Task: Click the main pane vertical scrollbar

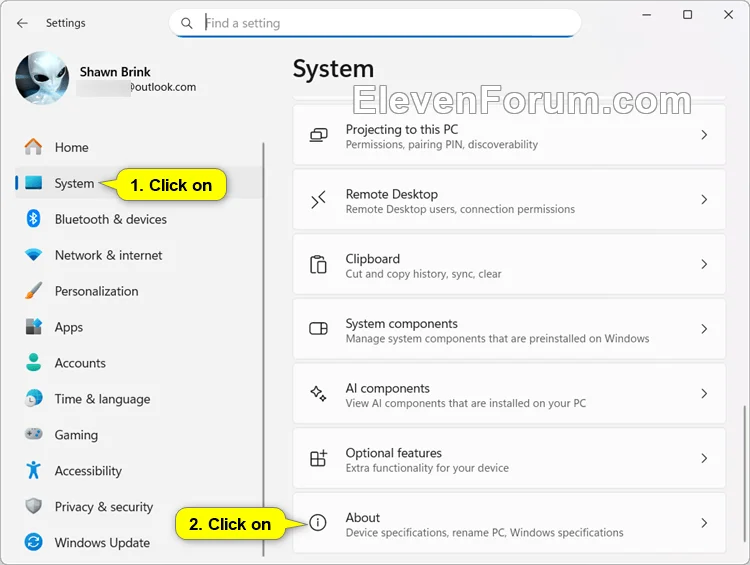Action: pyautogui.click(x=744, y=474)
